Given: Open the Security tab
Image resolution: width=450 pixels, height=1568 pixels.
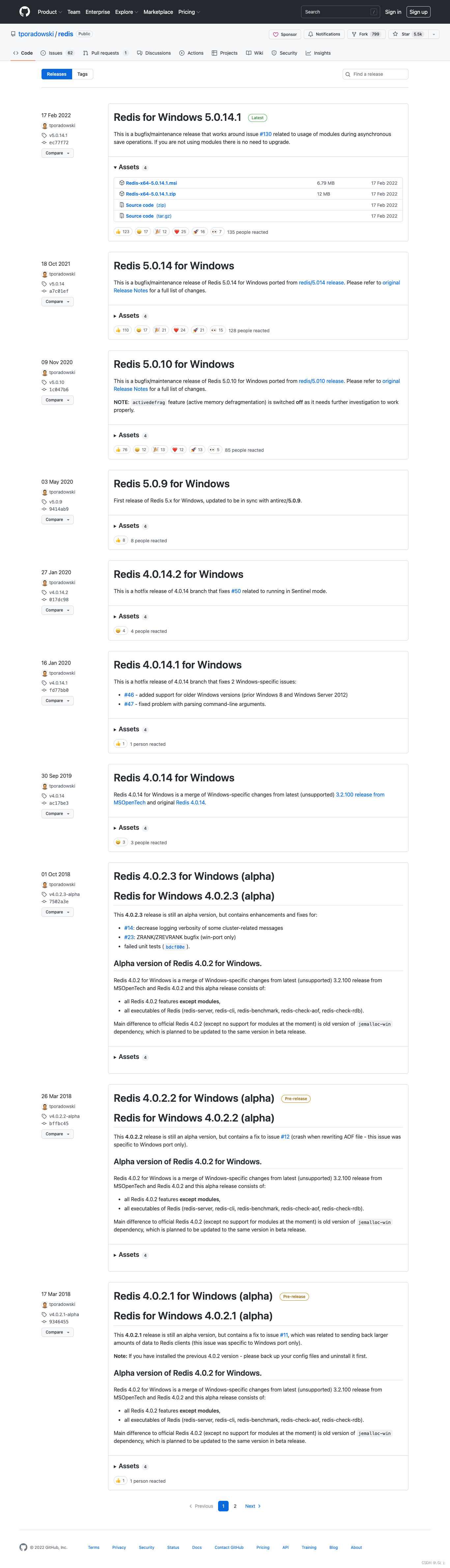Looking at the screenshot, I should click(284, 53).
